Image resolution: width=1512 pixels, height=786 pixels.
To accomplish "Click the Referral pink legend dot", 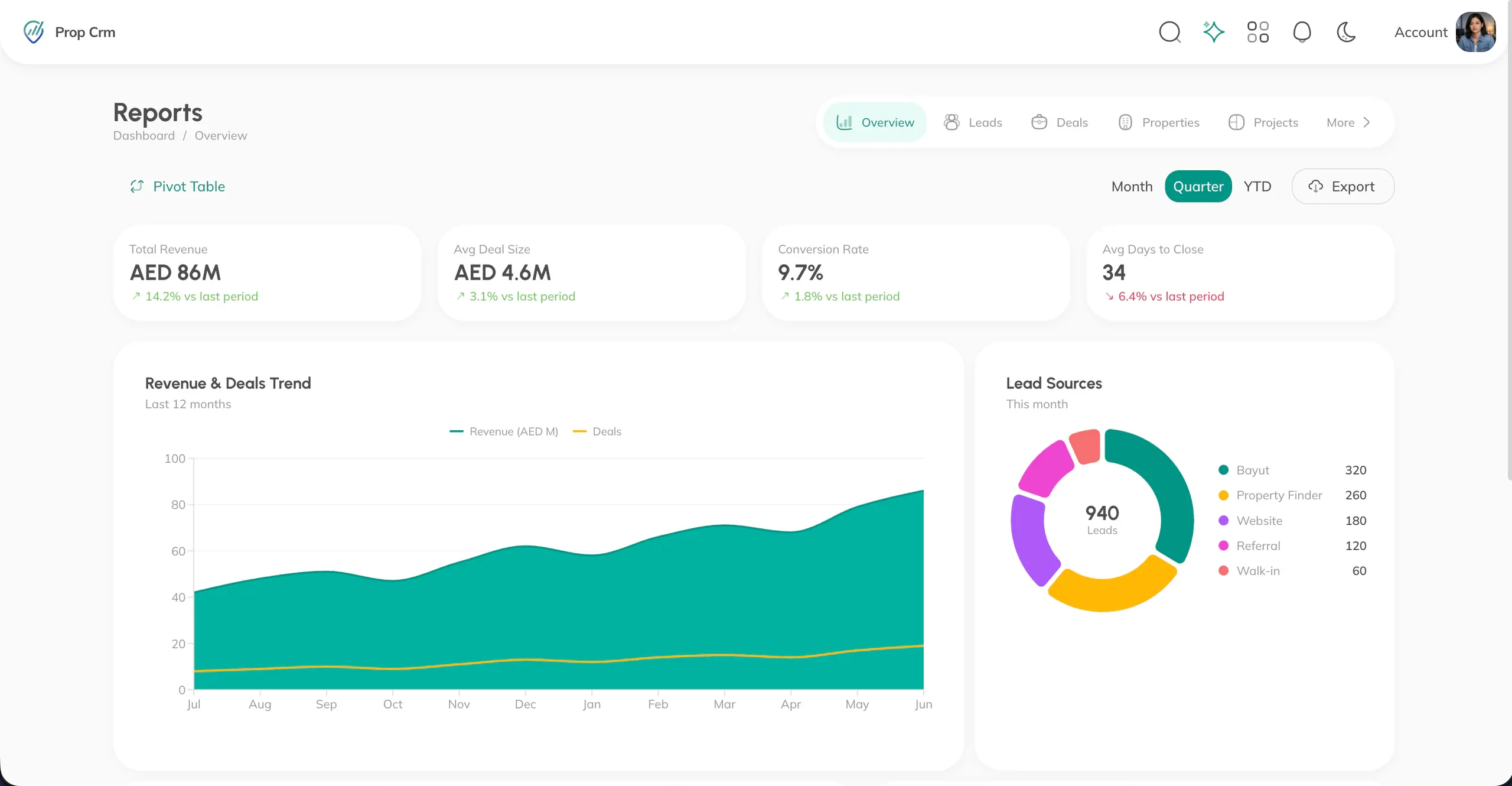I will tap(1223, 545).
